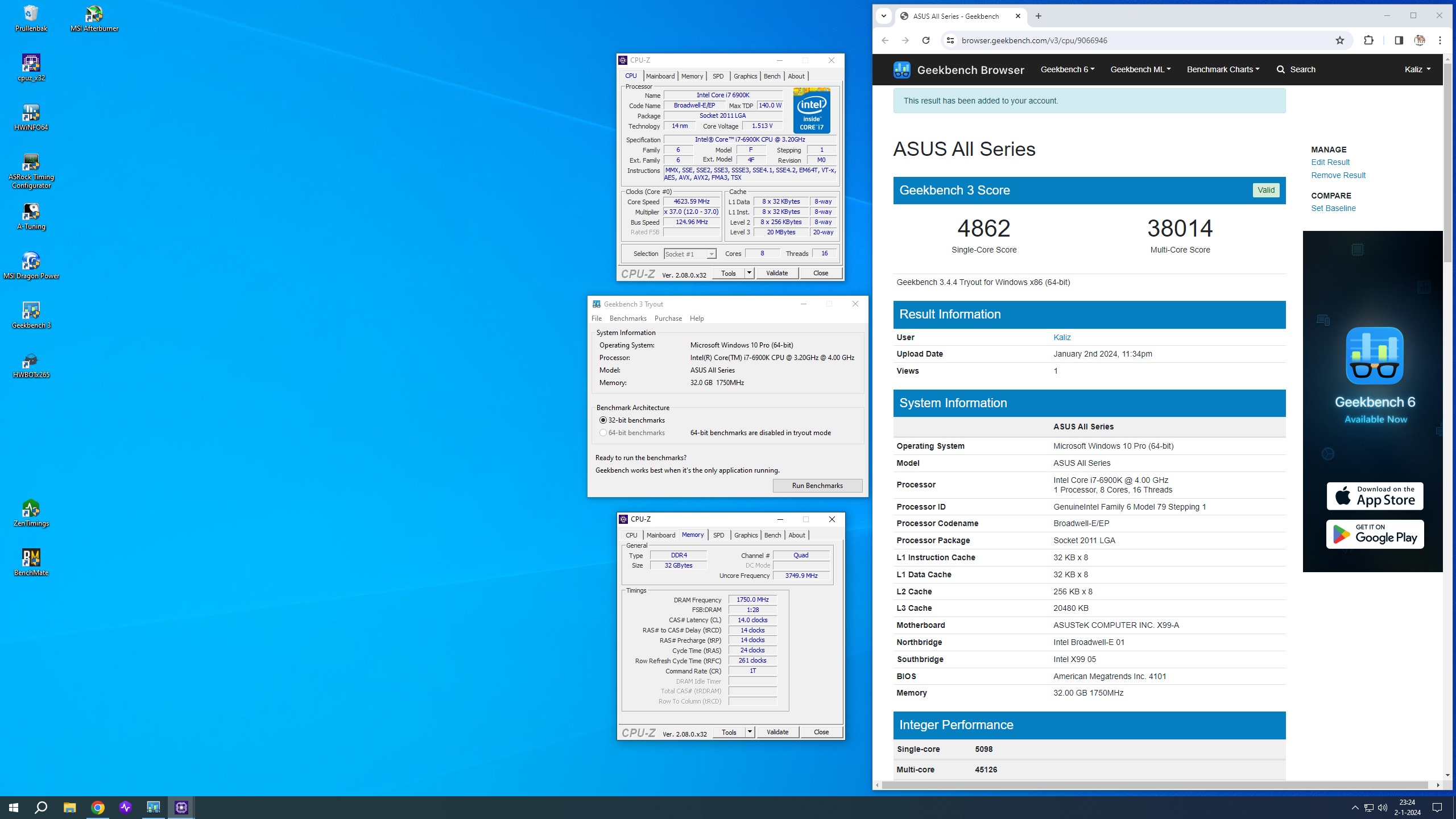The image size is (1456, 819).
Task: Open the browser side panel icon
Action: [x=1399, y=40]
